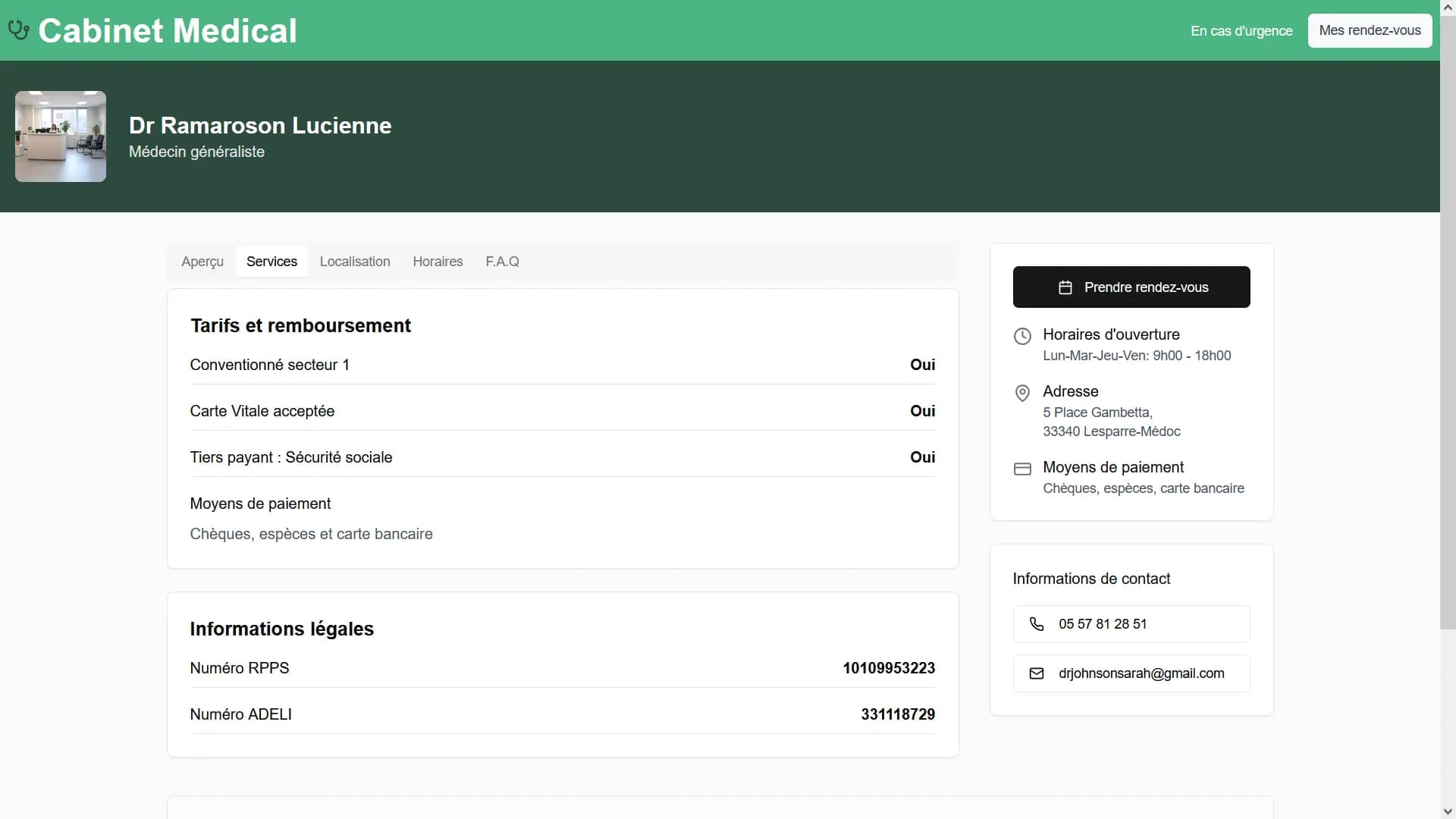
Task: Click the Prendre rendez-vous button
Action: 1131,287
